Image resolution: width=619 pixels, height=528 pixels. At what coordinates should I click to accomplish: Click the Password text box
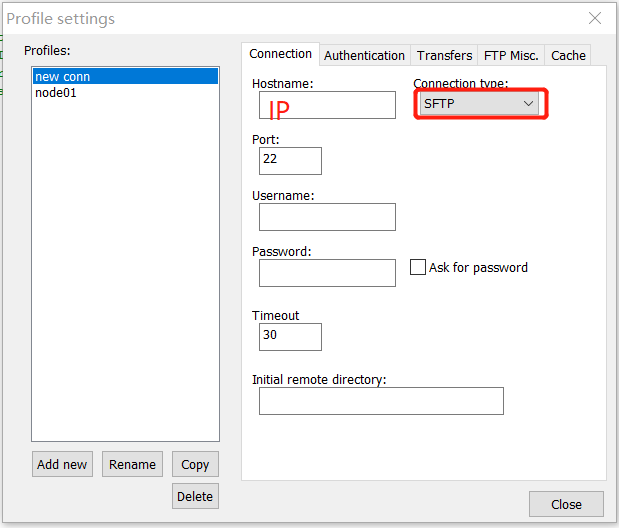327,273
